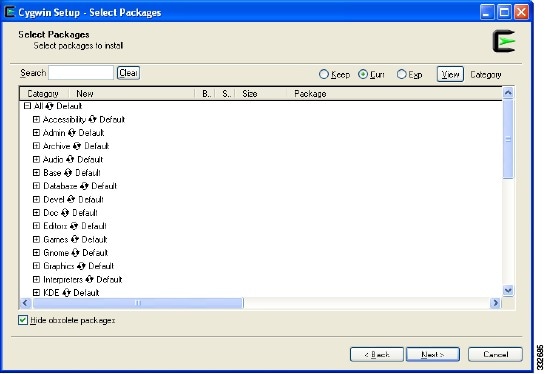
Task: Expand the Admin category
Action: [x=36, y=132]
